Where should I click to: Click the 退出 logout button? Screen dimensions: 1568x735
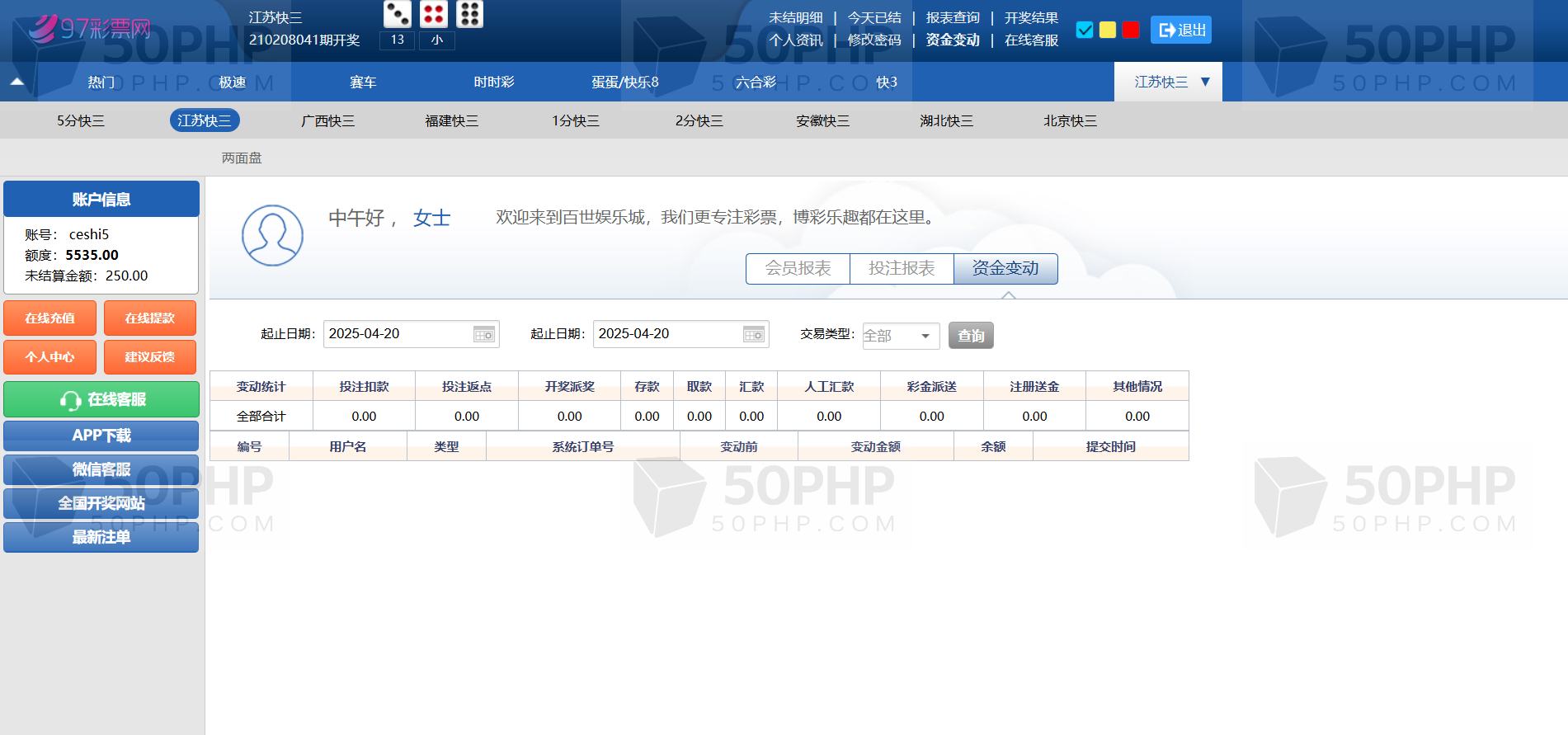pos(1180,30)
